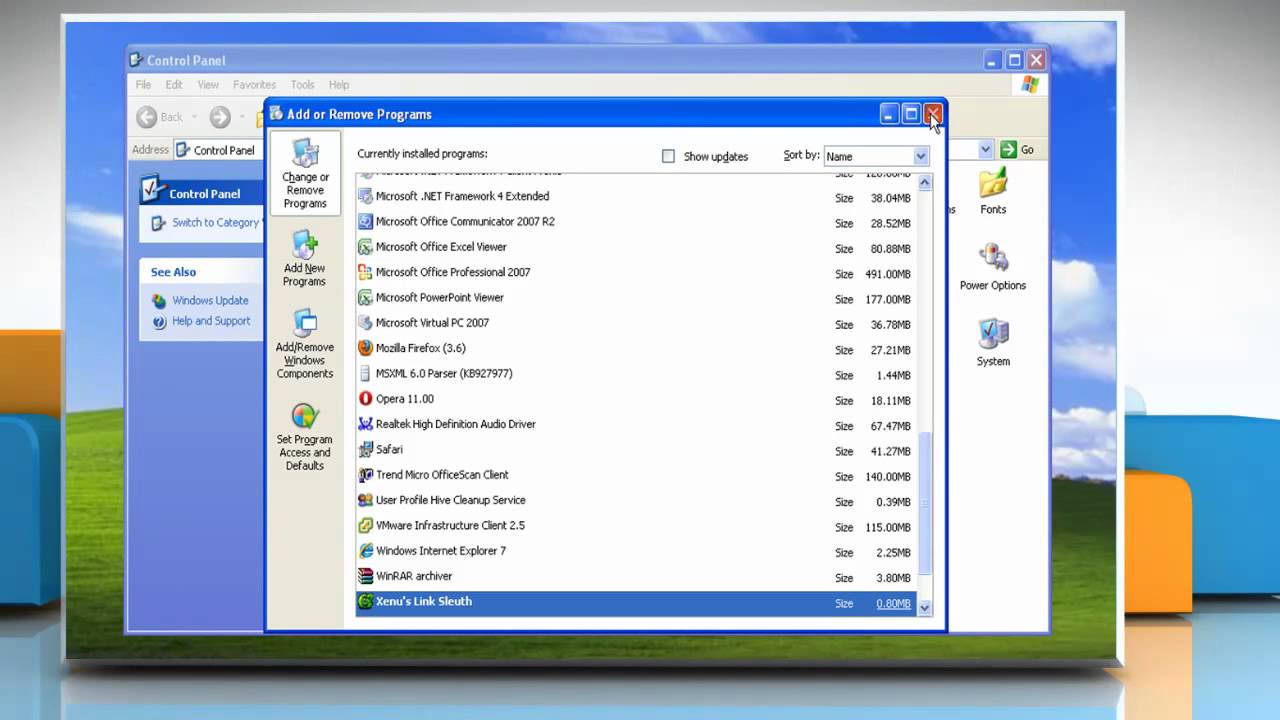1280x720 pixels.
Task: Open Edit menu in Control Panel
Action: [174, 85]
